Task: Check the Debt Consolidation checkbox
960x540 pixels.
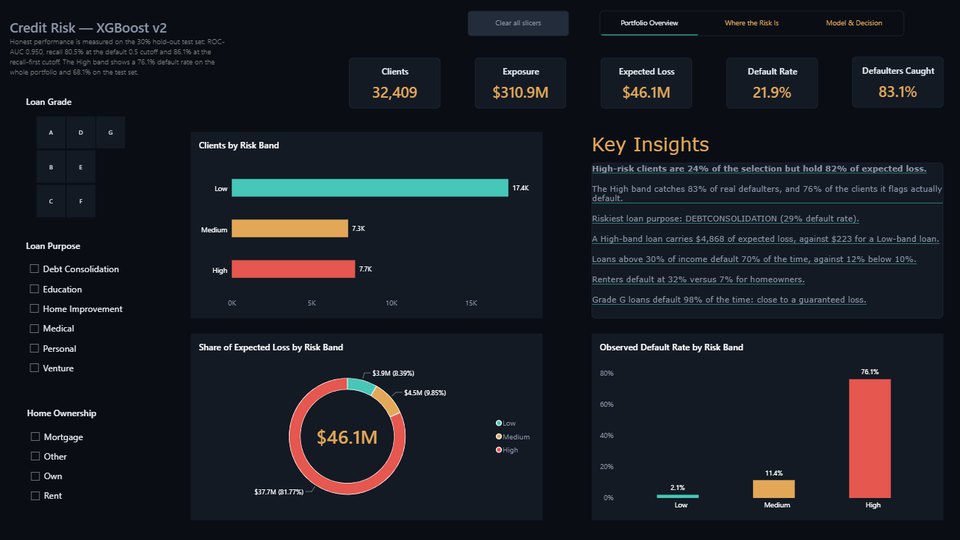Action: tap(34, 269)
